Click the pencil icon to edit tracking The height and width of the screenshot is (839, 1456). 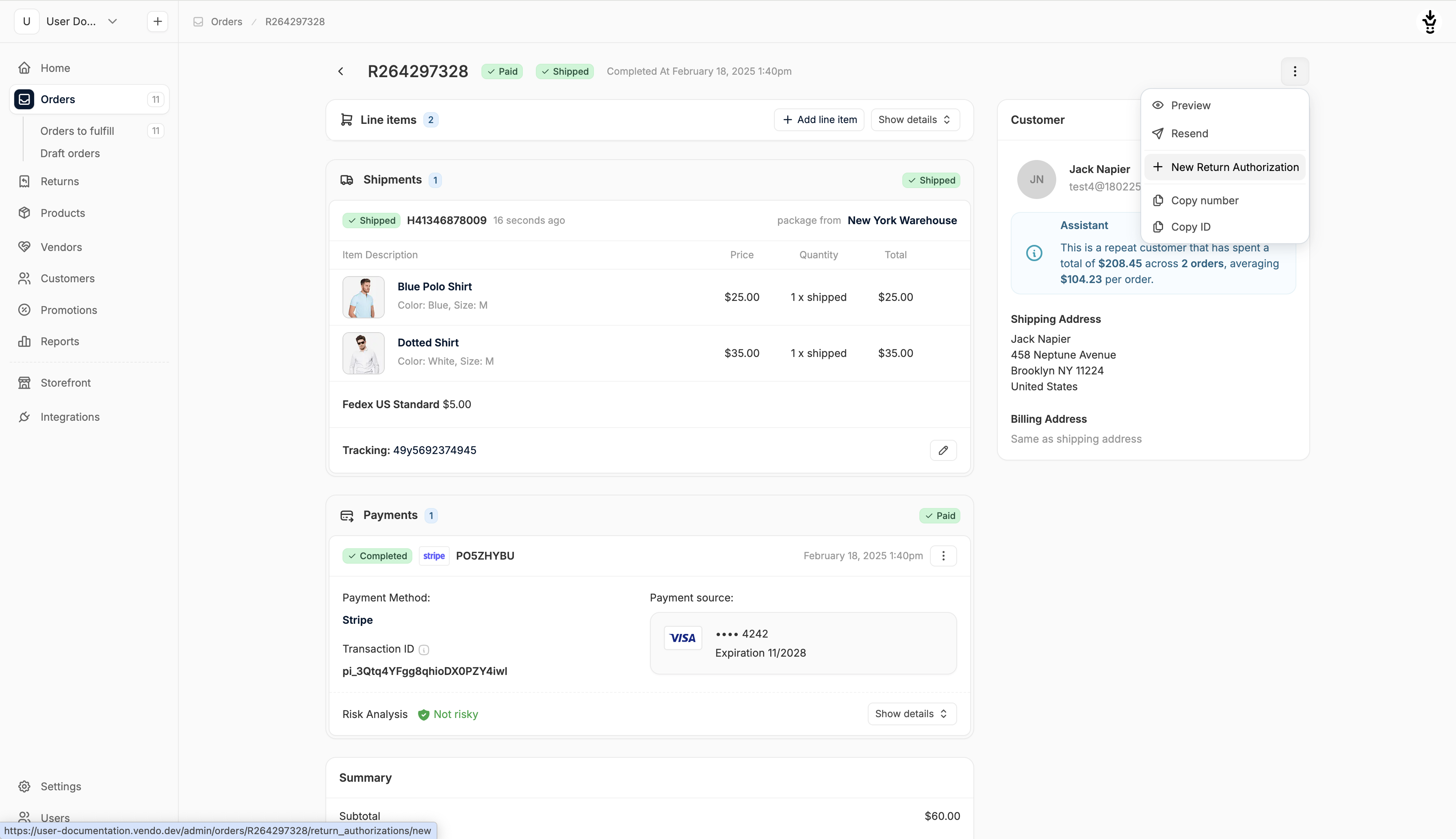943,450
